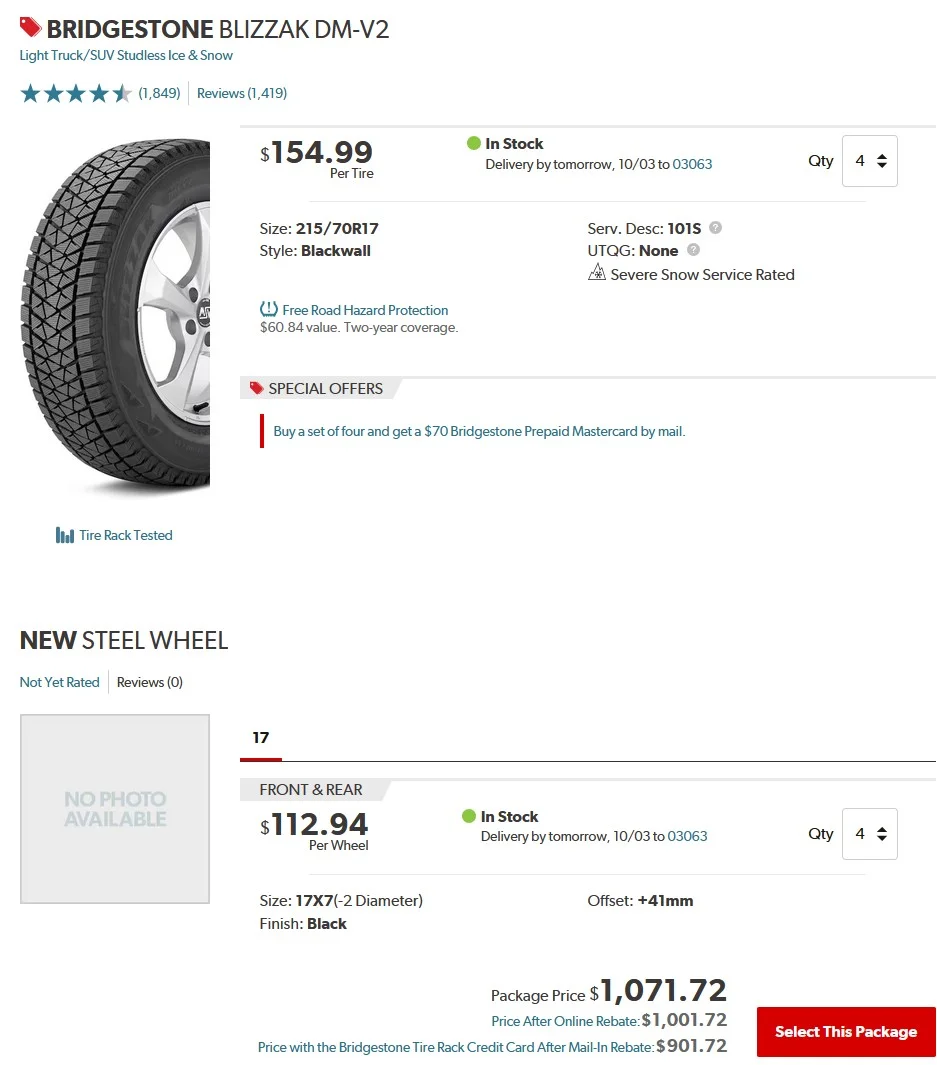937x1065 pixels.
Task: Click the Road Hazard Protection tire icon
Action: click(268, 309)
